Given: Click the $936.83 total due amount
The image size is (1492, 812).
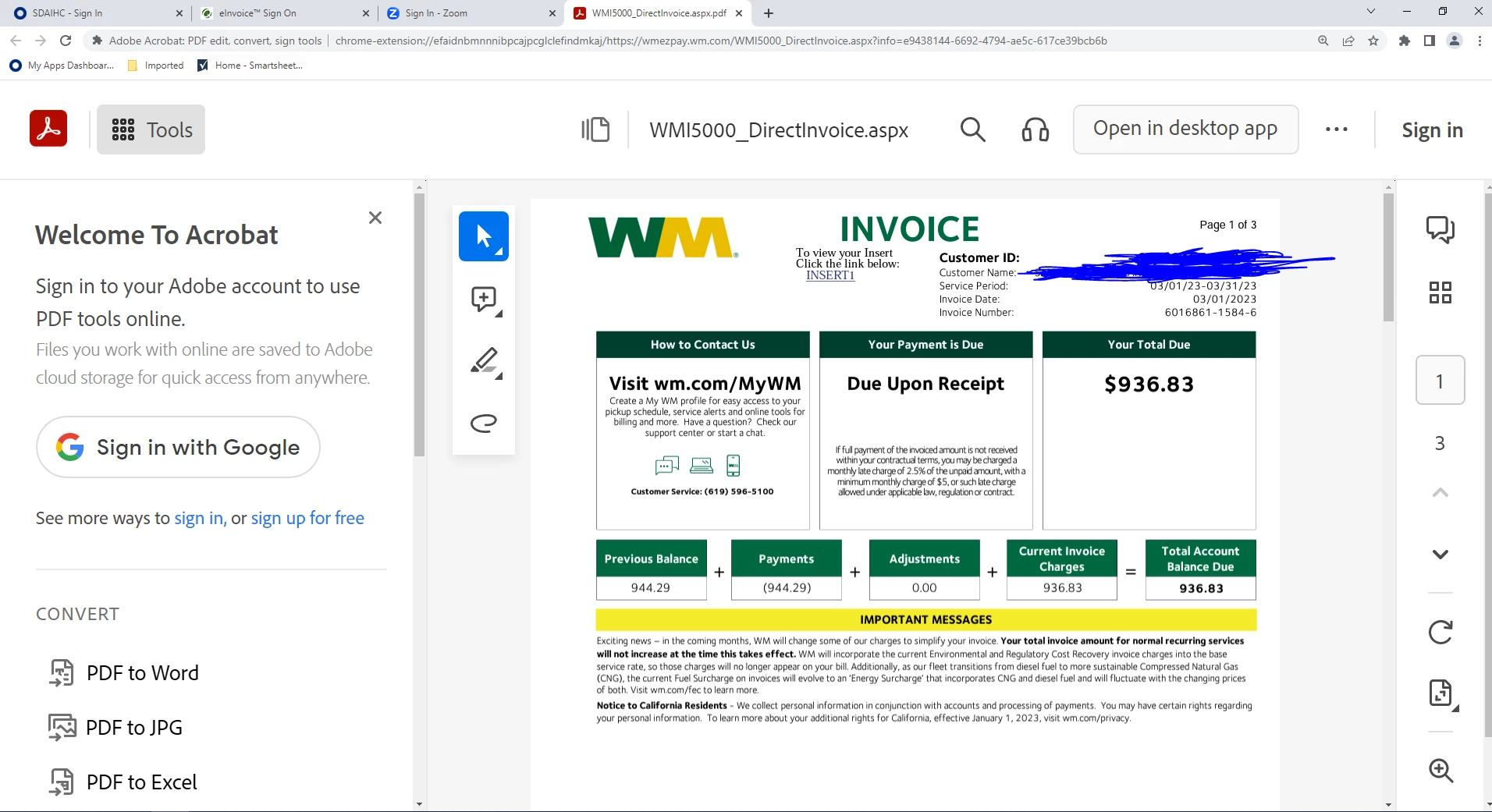Looking at the screenshot, I should 1149,384.
